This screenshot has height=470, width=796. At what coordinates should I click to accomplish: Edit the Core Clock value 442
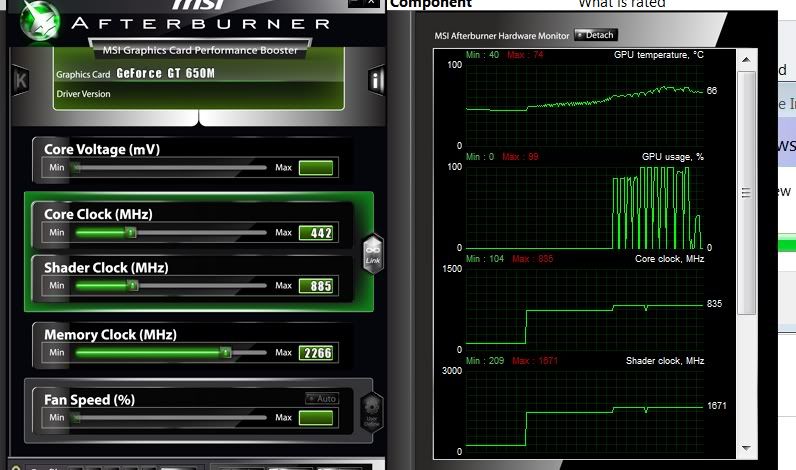tap(316, 232)
